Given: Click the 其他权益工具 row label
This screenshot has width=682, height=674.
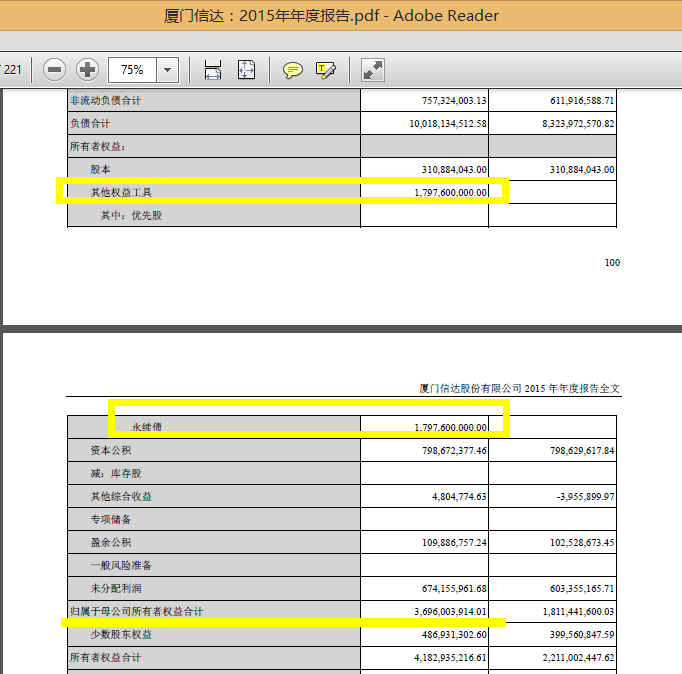Looking at the screenshot, I should pyautogui.click(x=121, y=192).
